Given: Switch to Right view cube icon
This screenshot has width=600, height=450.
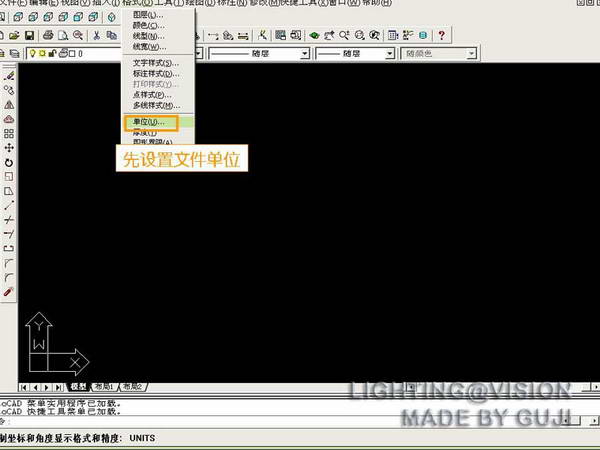Looking at the screenshot, I should tap(63, 17).
